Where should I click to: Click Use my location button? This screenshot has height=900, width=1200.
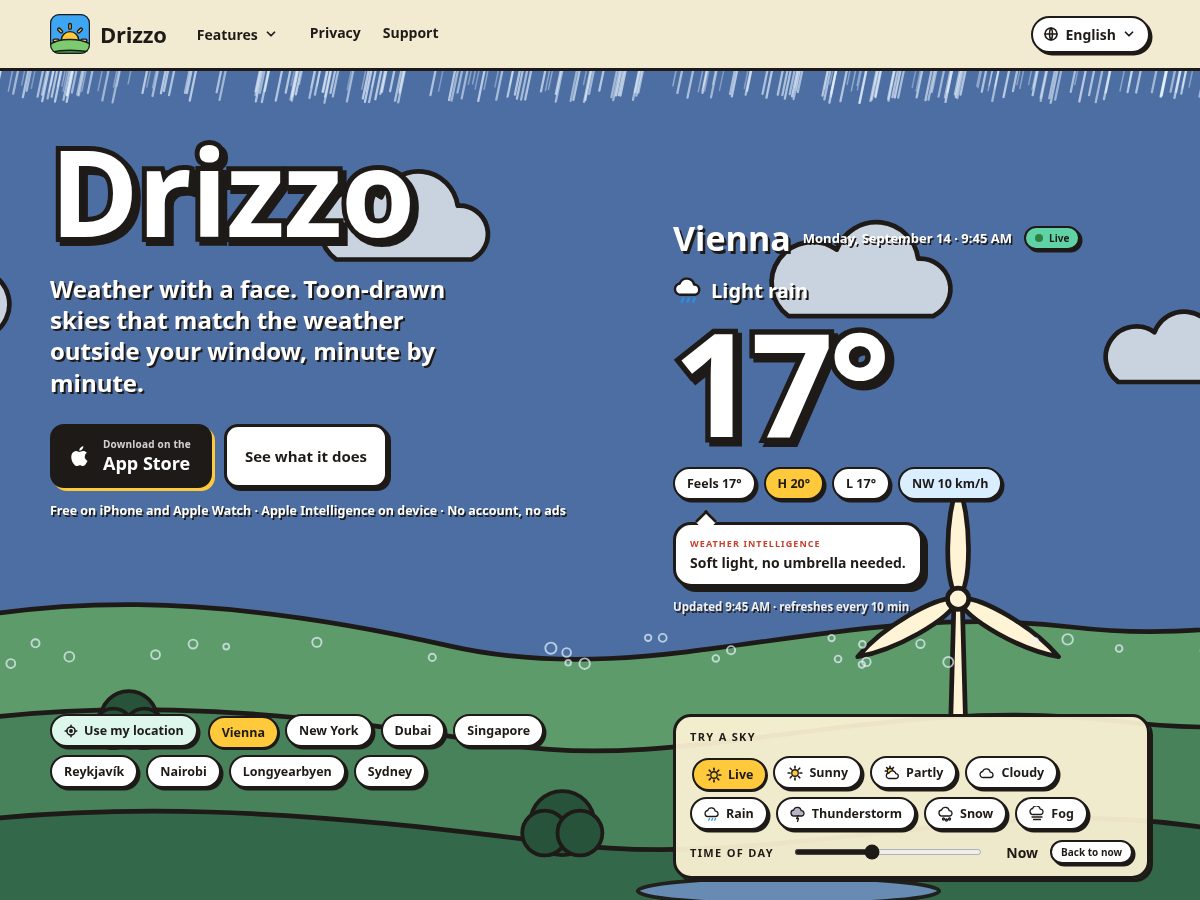(x=124, y=730)
